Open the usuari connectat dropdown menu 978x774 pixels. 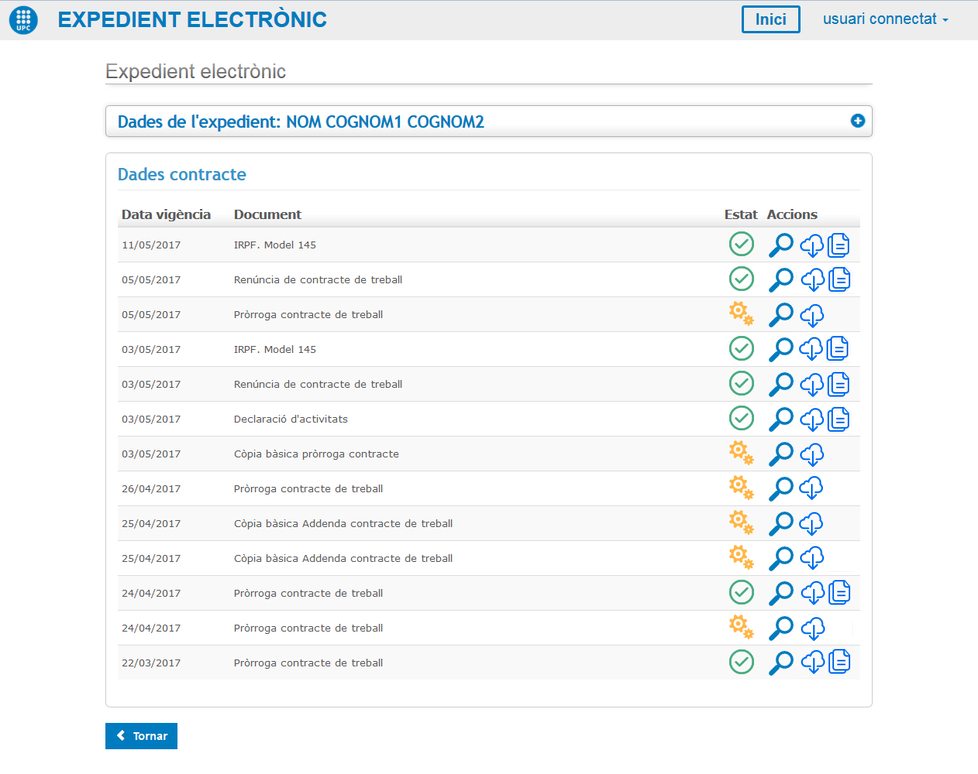[x=885, y=19]
